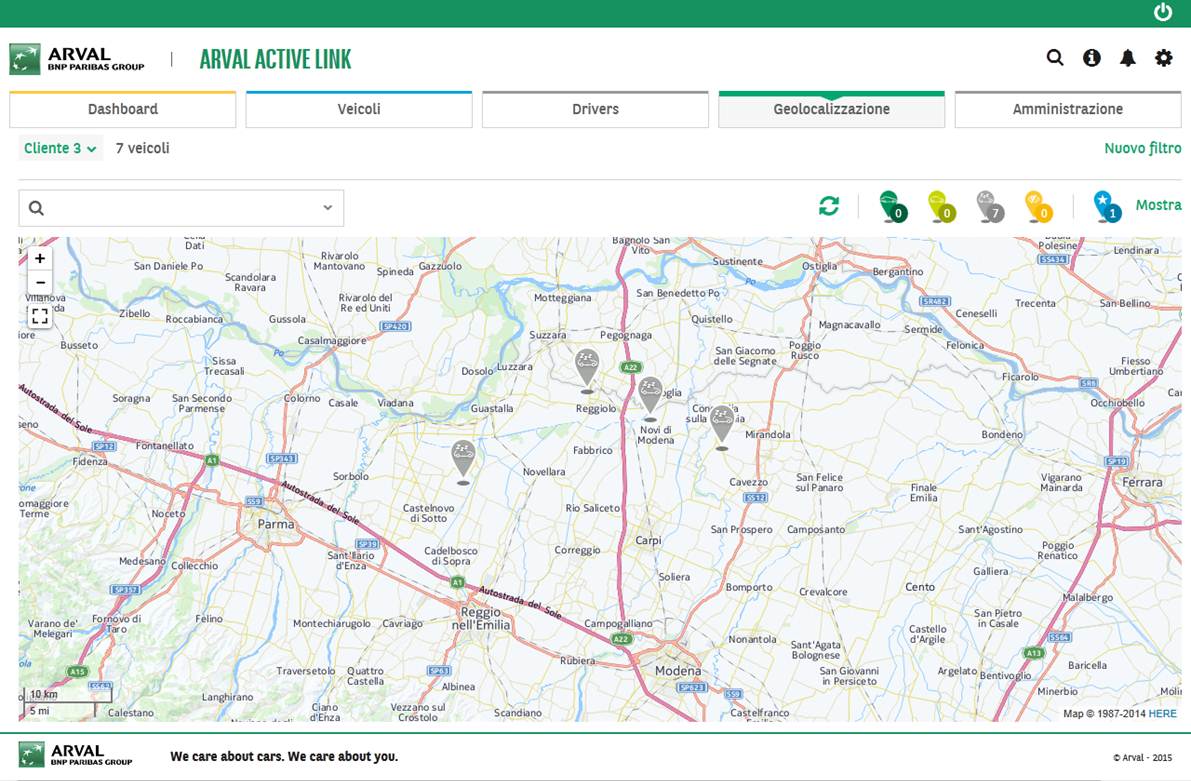Switch to the Drivers tab

(596, 109)
